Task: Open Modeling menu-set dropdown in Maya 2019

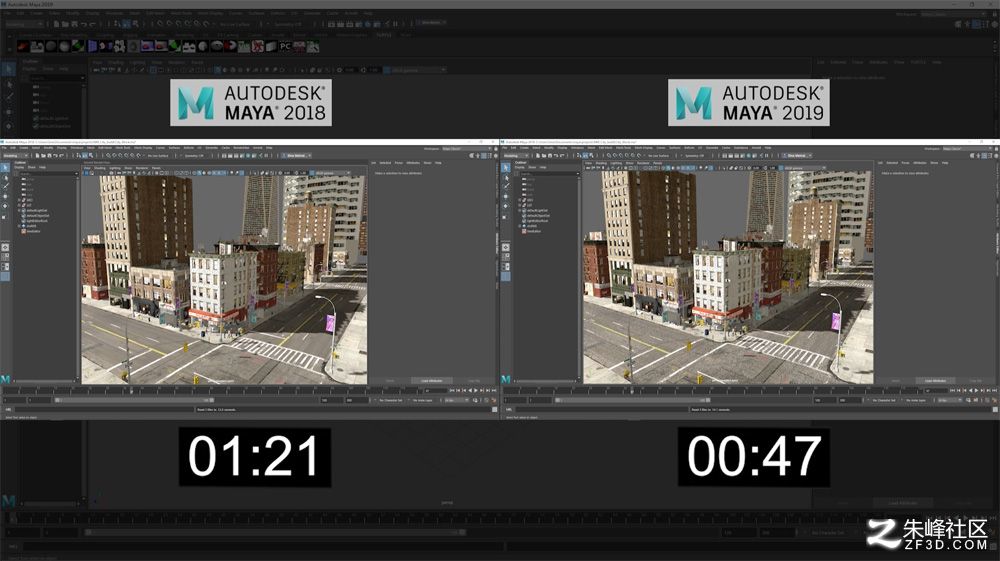Action: point(515,156)
